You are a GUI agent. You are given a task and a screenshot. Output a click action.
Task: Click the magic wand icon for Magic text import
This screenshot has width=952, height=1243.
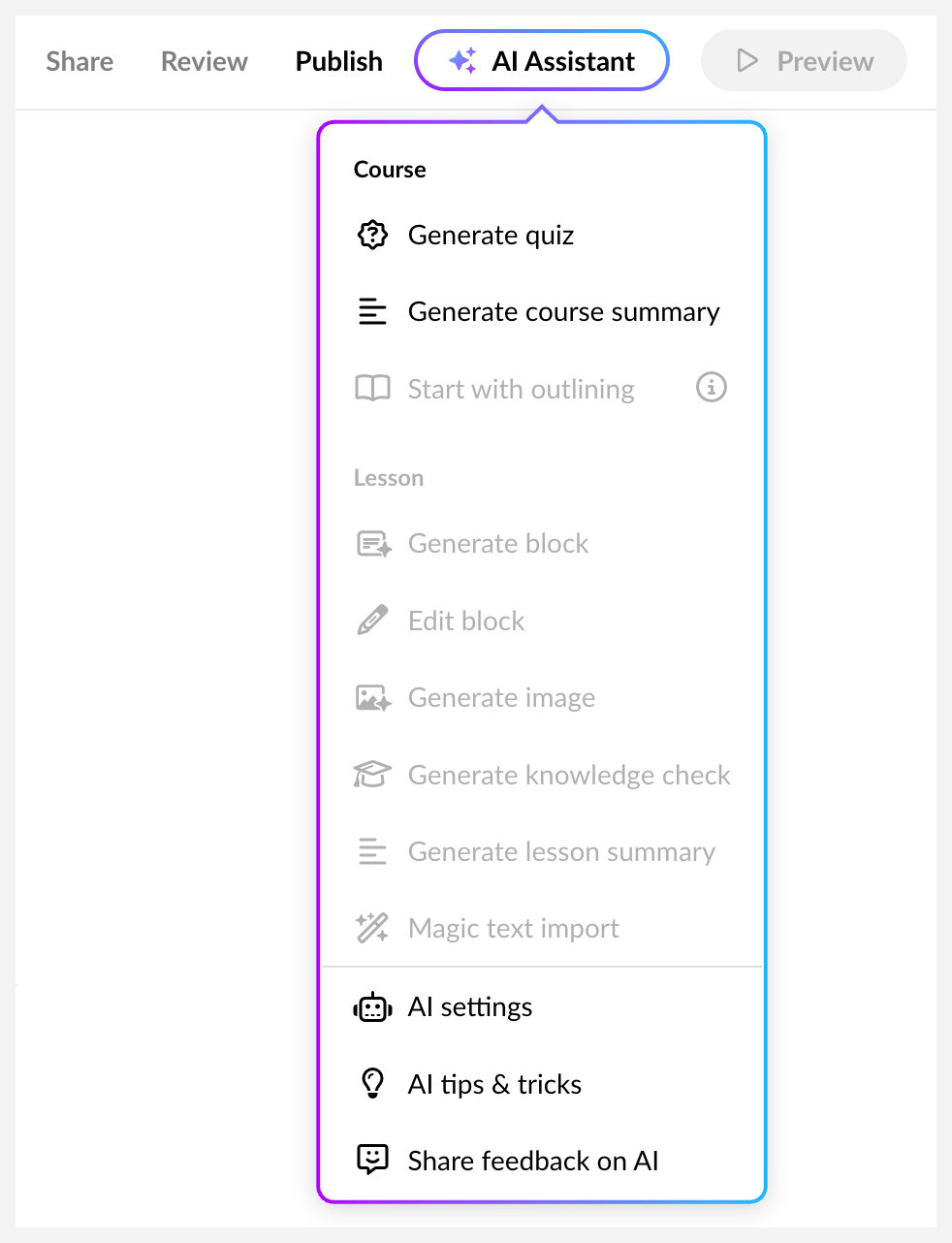coord(372,928)
